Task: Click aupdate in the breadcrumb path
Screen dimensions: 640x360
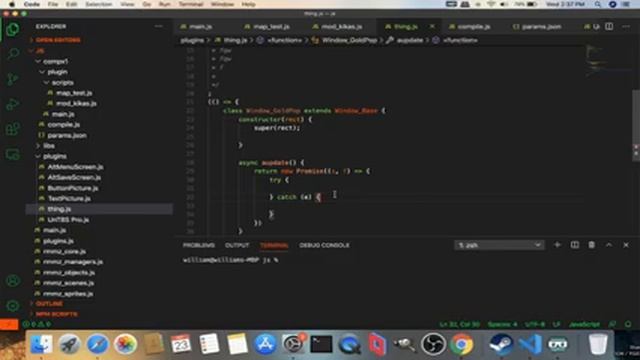Action: [x=409, y=40]
